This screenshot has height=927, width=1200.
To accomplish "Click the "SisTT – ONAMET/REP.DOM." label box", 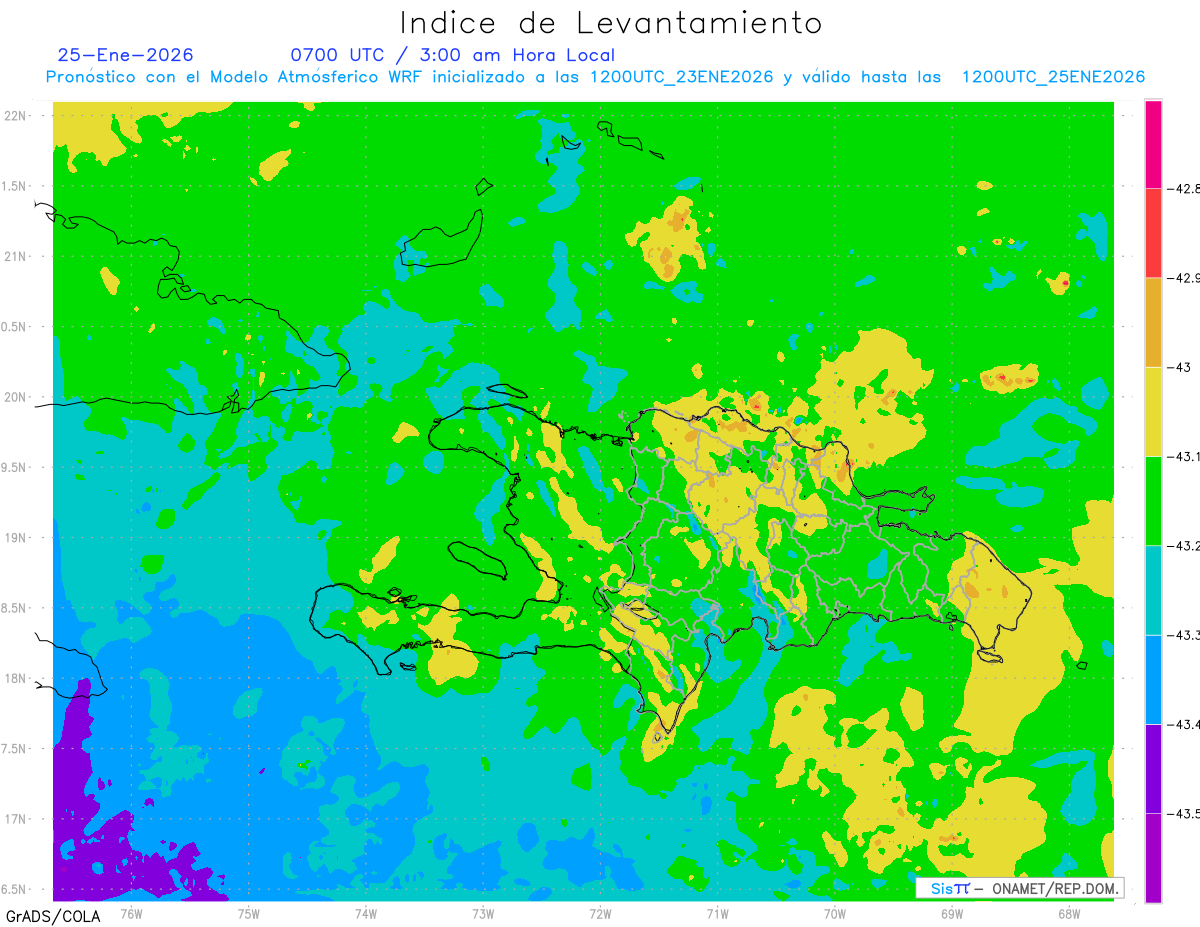I will pyautogui.click(x=1019, y=888).
